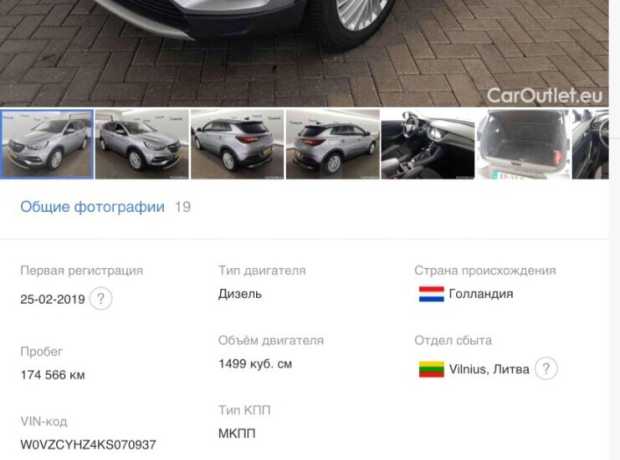Select the rear-right view car thumbnail
This screenshot has width=620, height=460.
click(333, 144)
